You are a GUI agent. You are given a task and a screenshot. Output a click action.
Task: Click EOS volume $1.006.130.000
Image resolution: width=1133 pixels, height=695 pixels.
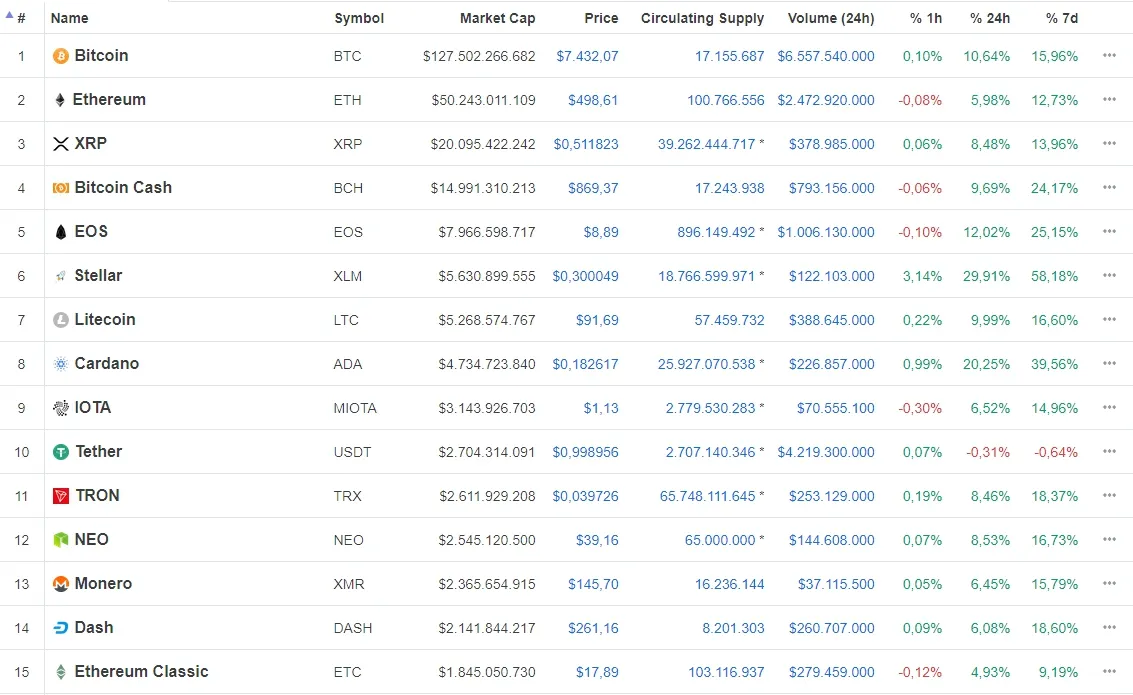tap(826, 233)
